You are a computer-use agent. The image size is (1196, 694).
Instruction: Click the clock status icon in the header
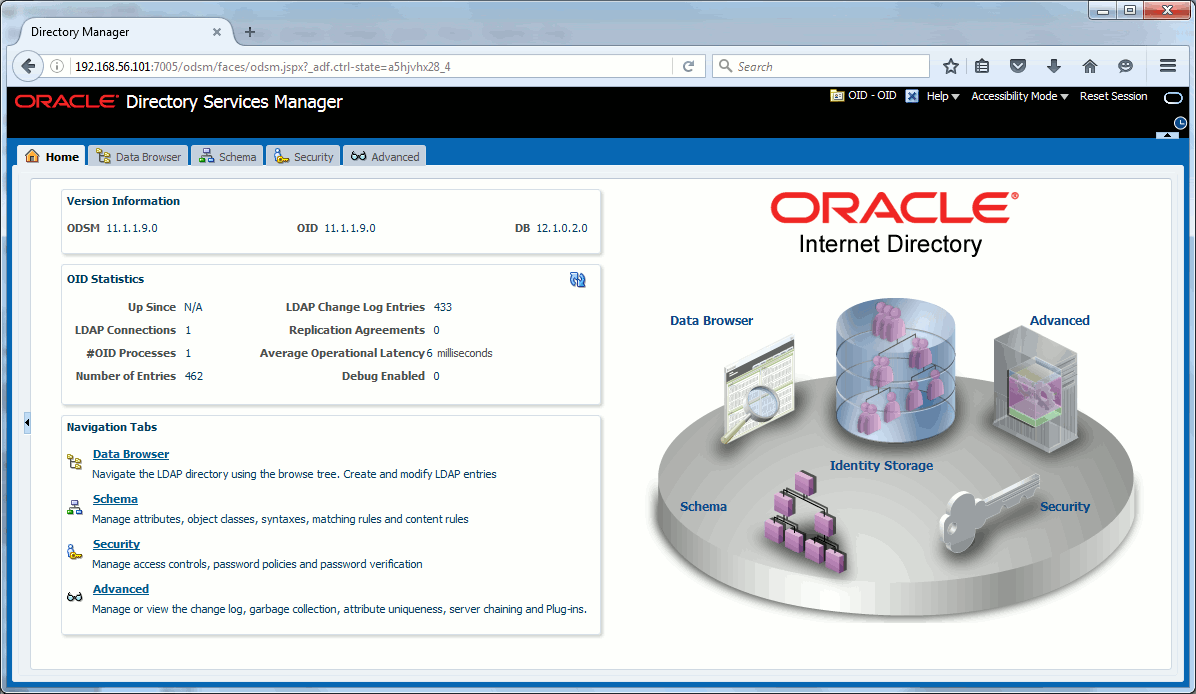(1180, 123)
